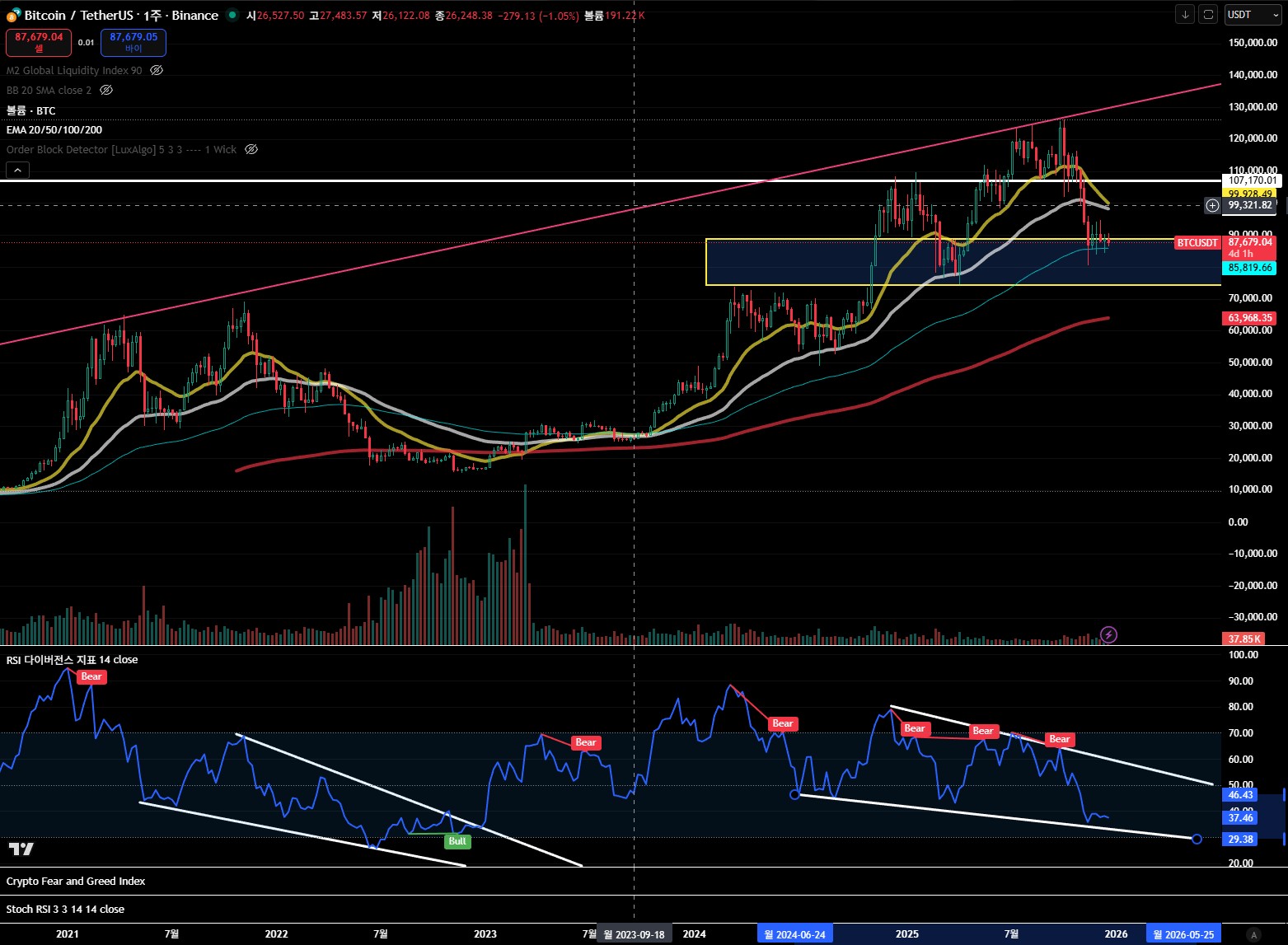Screen dimensions: 1288x945
Task: Show the BB 20 SMA indicator
Action: click(x=106, y=91)
